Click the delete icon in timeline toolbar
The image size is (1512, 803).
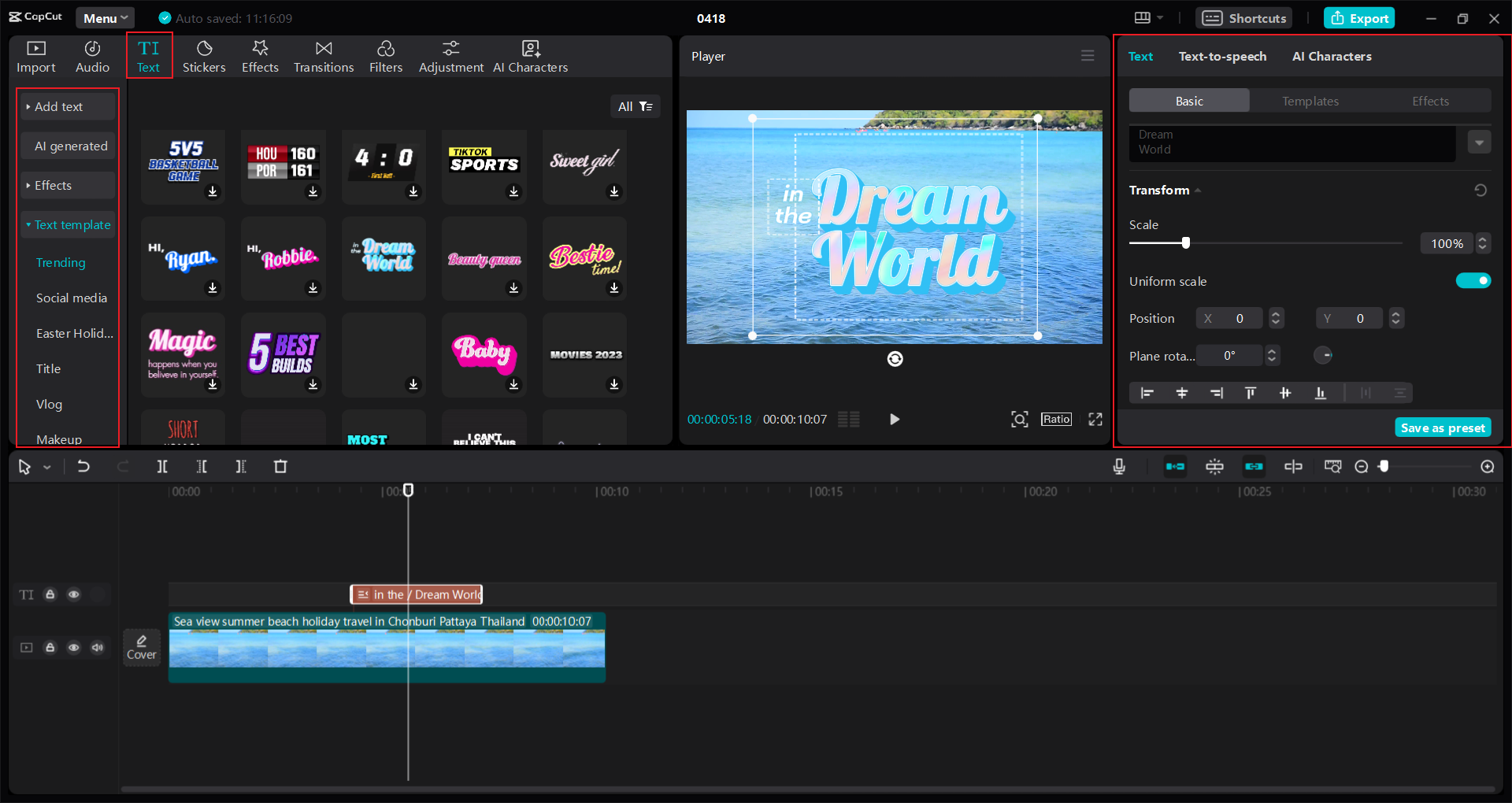[x=280, y=466]
